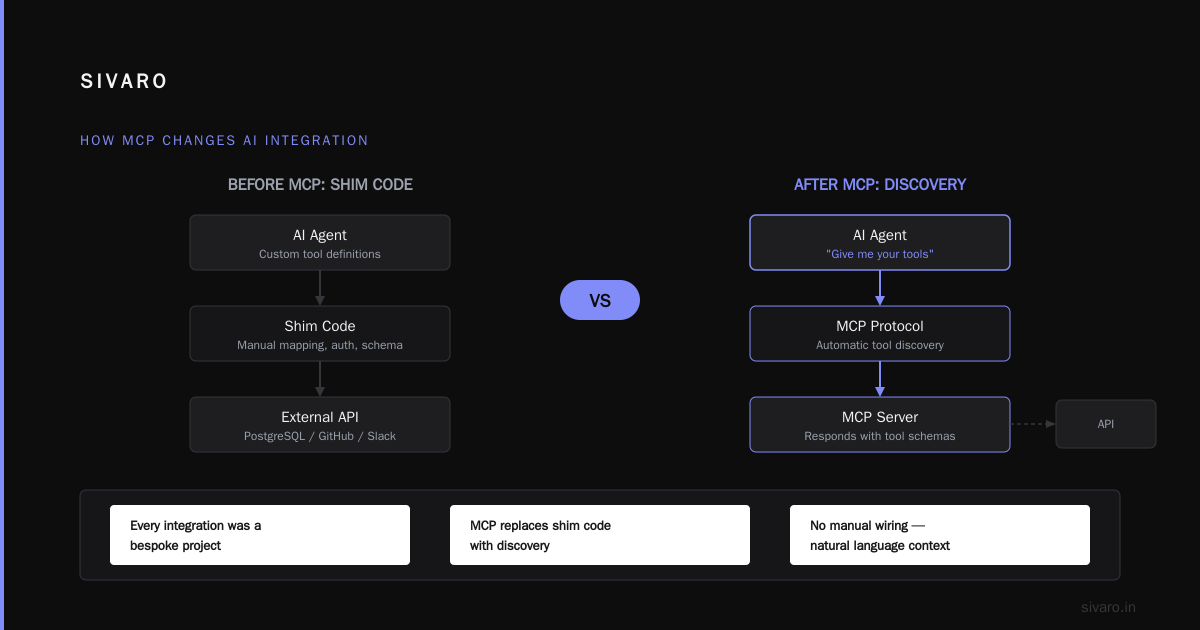Click the arrow between AI Agent and Shim Code
Viewport: 1200px width, 630px height.
320,288
